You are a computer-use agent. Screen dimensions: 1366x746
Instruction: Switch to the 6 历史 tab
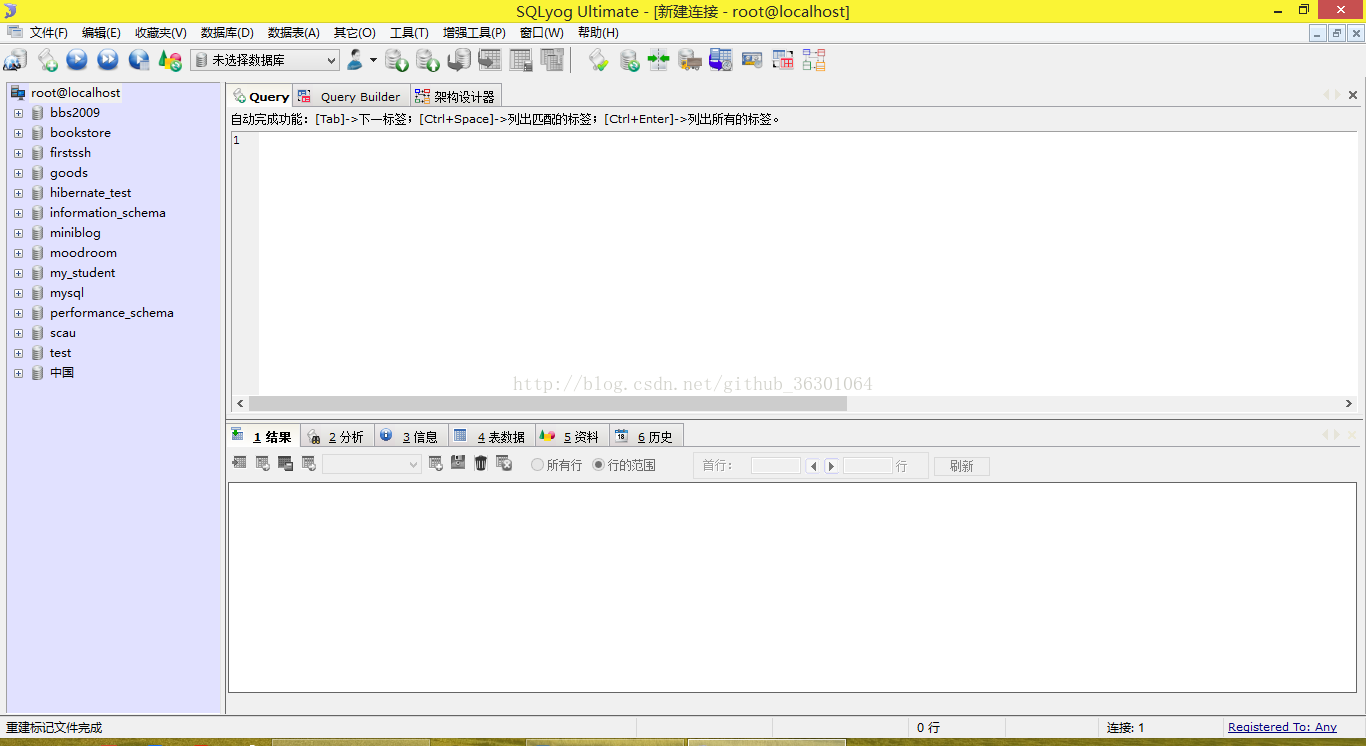pyautogui.click(x=646, y=437)
